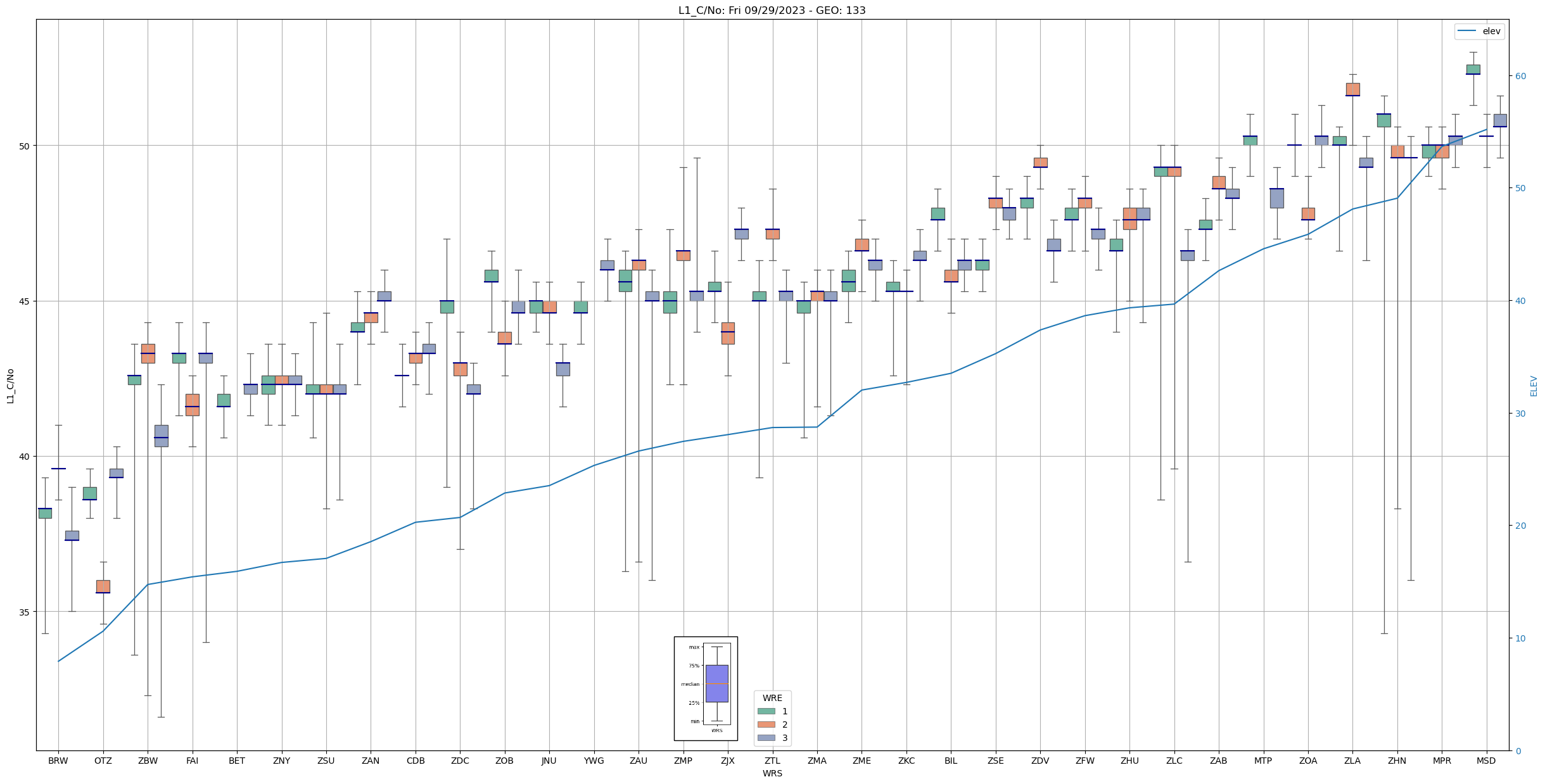Click the left axis tick label 50
Screen dimensions: 1545x784
tap(25, 146)
